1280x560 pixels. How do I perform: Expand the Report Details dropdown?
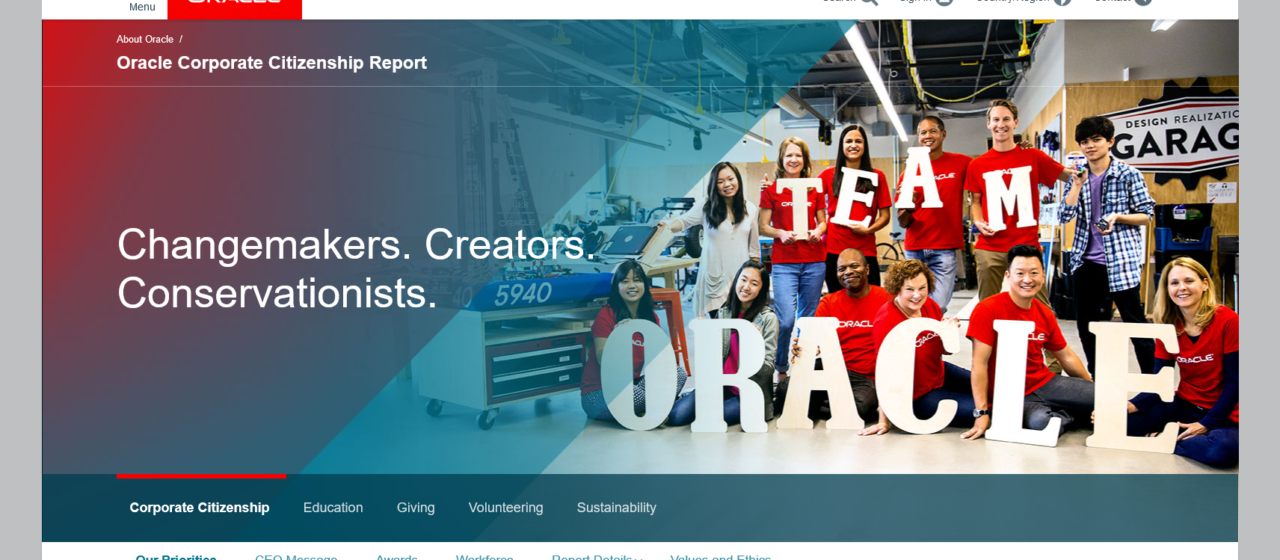coord(596,556)
